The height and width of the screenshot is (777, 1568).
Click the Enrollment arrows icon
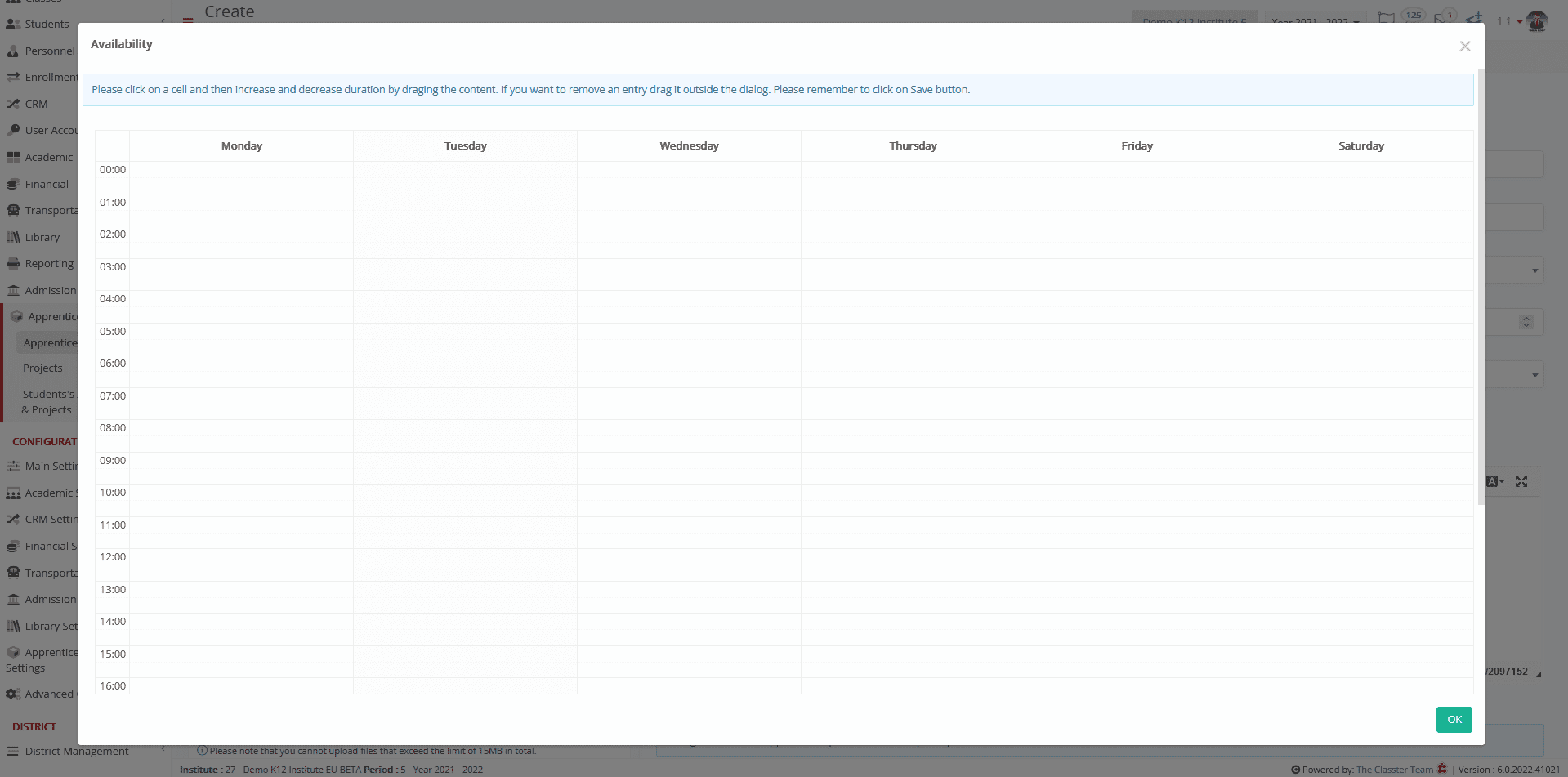[x=13, y=78]
